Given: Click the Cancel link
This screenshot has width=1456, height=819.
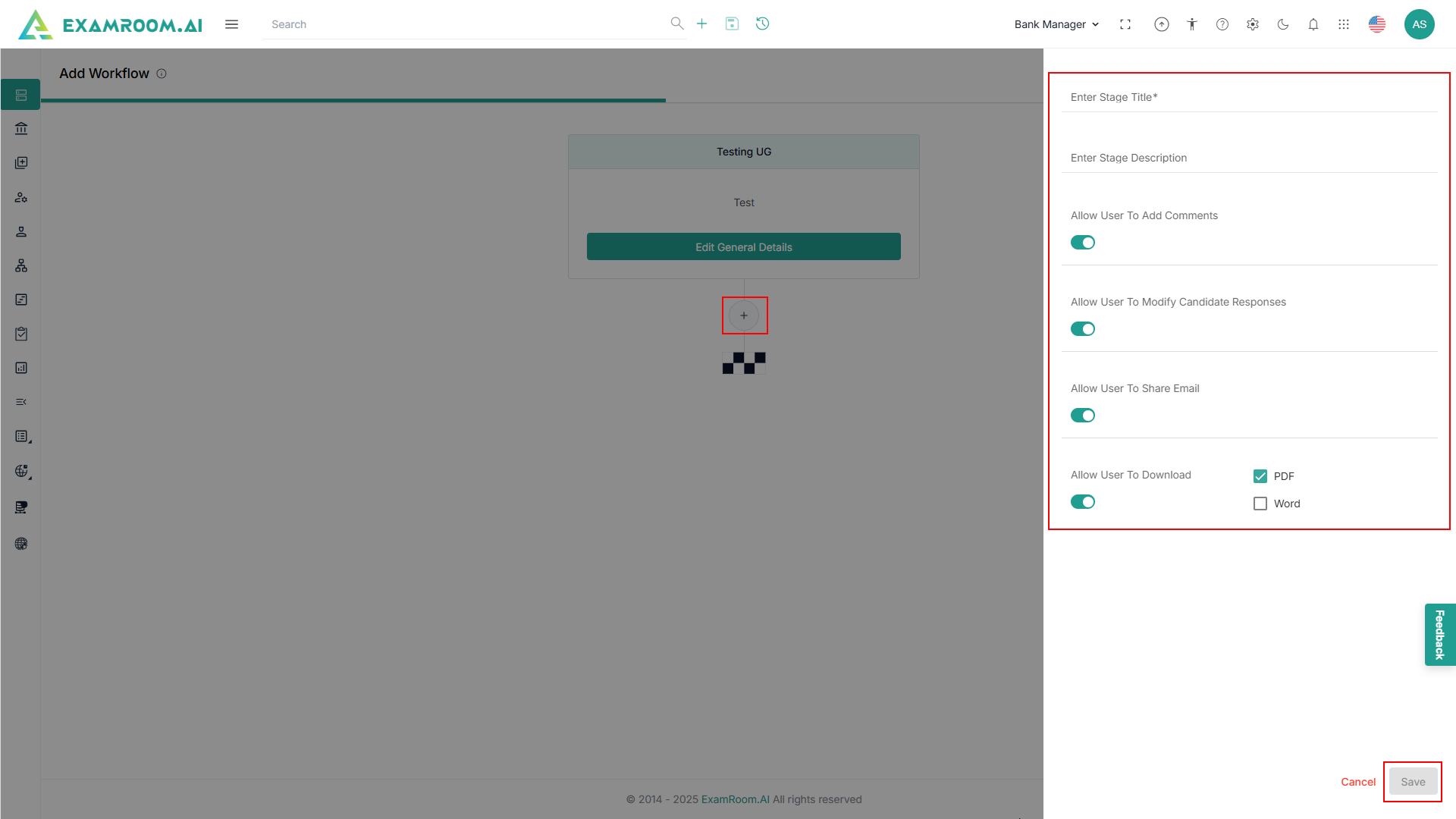Looking at the screenshot, I should click(x=1357, y=782).
